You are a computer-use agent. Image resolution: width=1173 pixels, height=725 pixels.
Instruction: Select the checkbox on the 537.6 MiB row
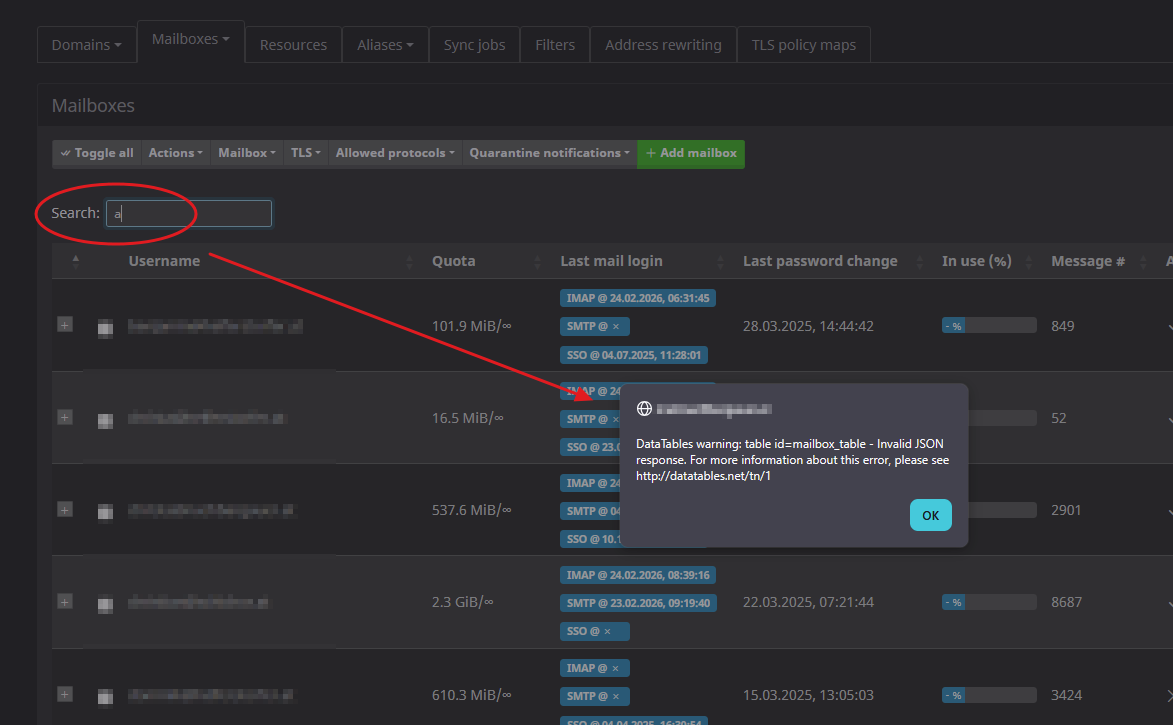[105, 511]
